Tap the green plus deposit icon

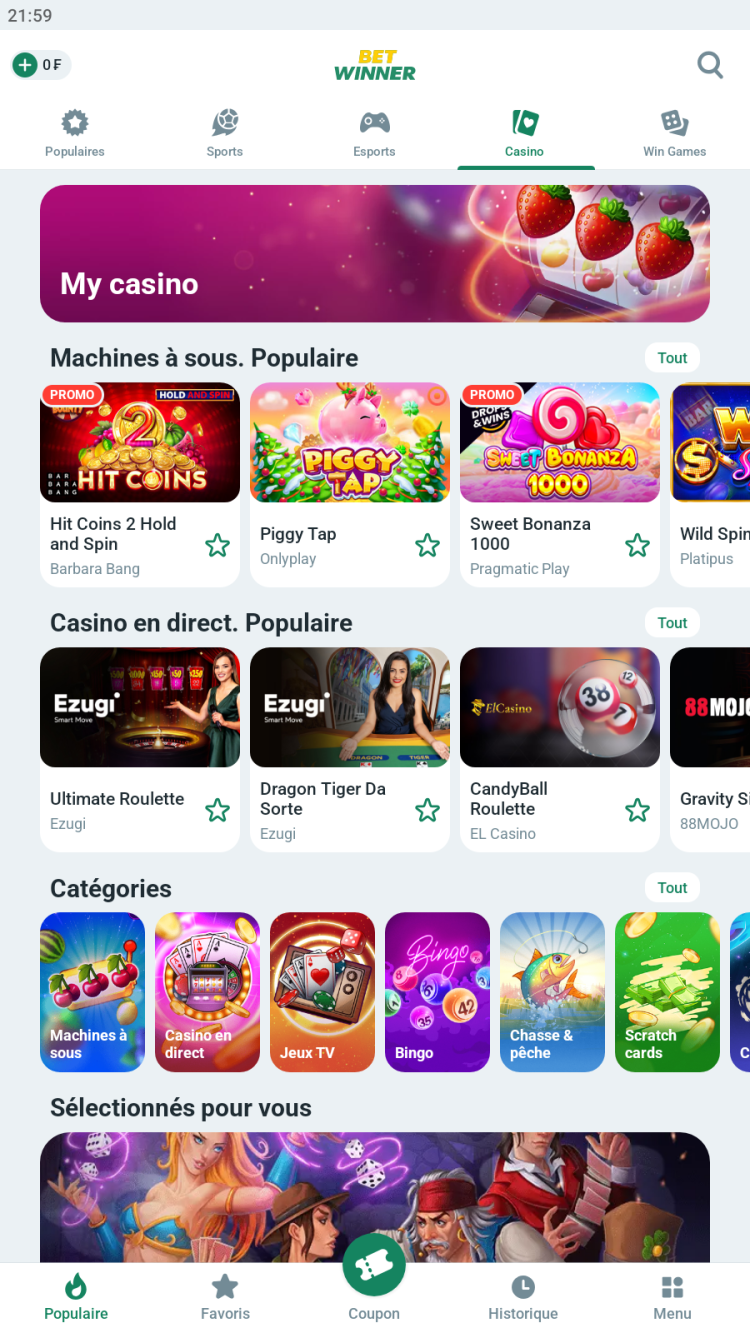pos(25,65)
